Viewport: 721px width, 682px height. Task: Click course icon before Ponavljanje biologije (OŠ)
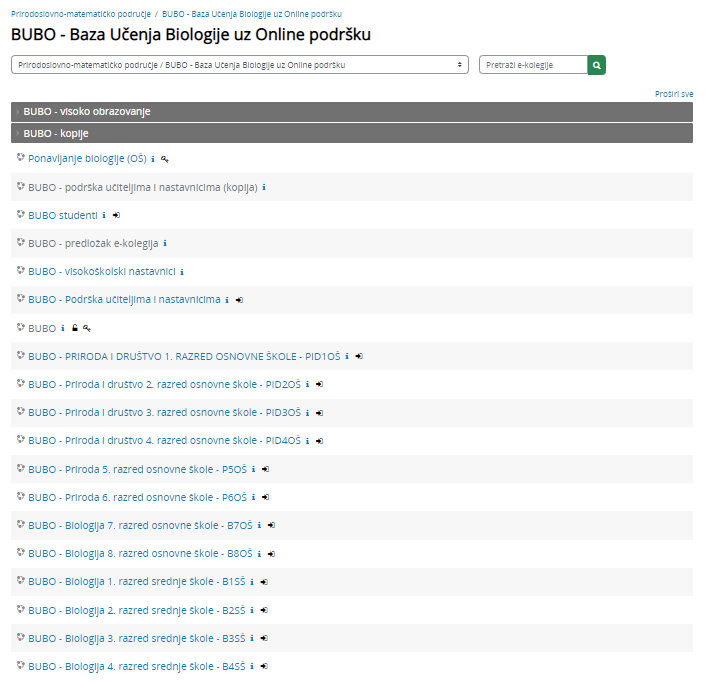[x=20, y=157]
